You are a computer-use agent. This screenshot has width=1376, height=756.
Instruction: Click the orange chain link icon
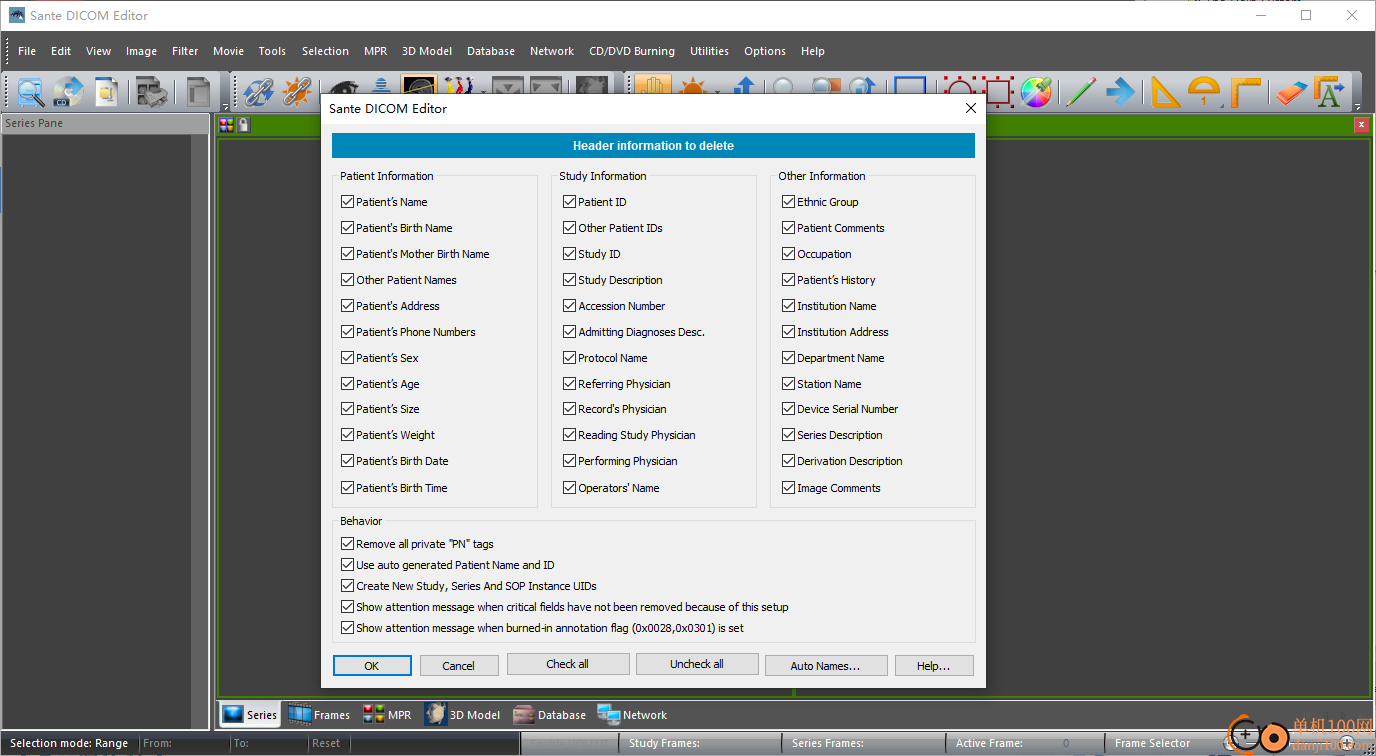297,92
